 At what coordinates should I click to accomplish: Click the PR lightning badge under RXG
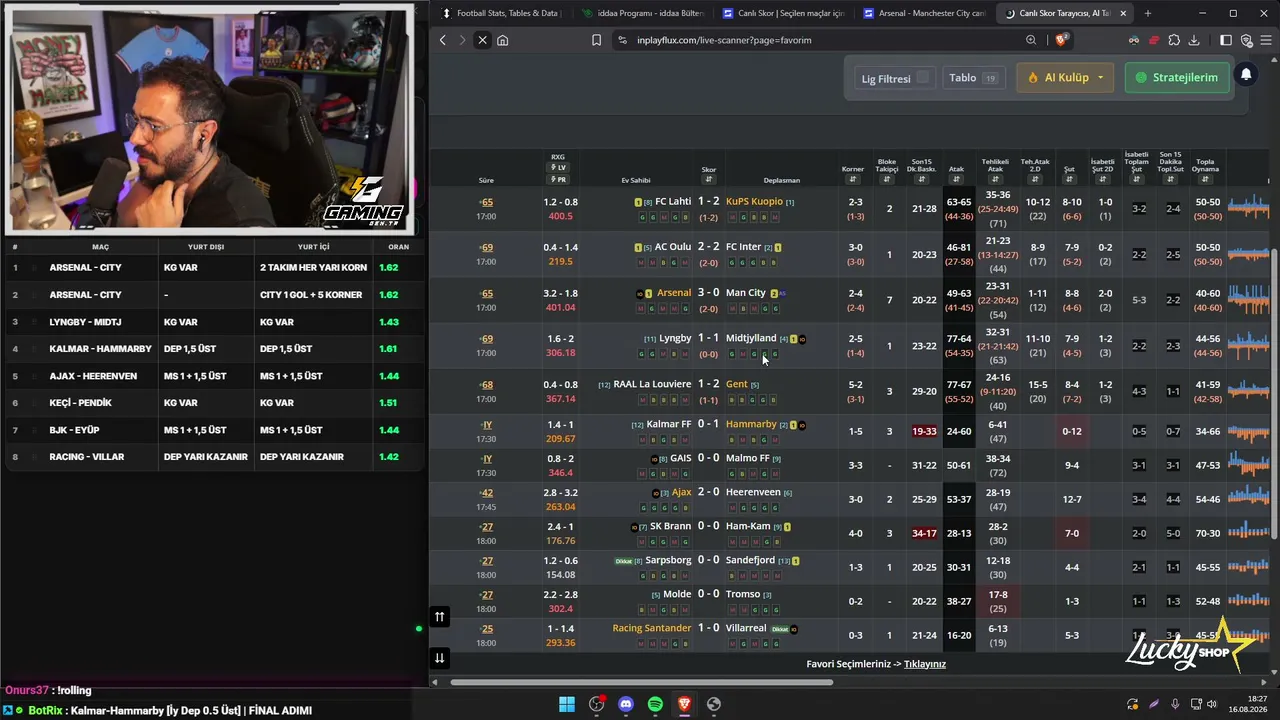pos(558,180)
